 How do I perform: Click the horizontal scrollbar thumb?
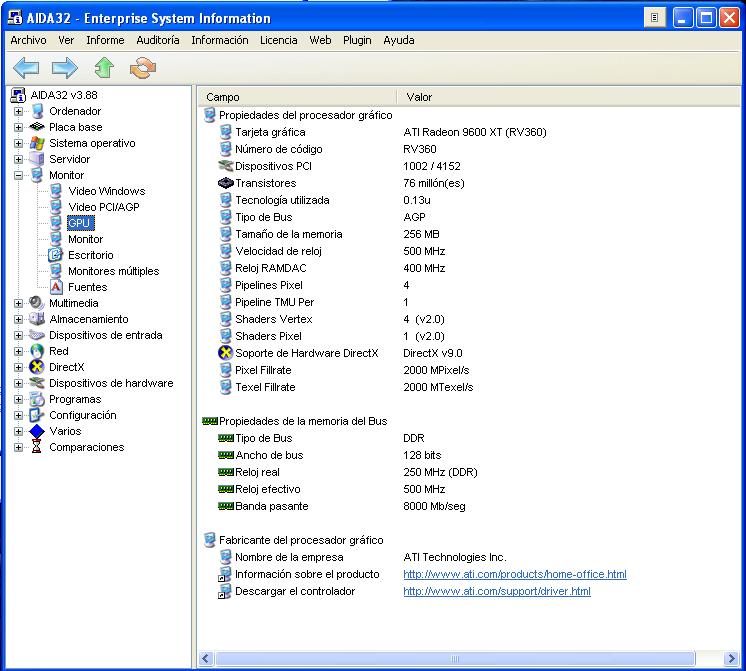(455, 659)
